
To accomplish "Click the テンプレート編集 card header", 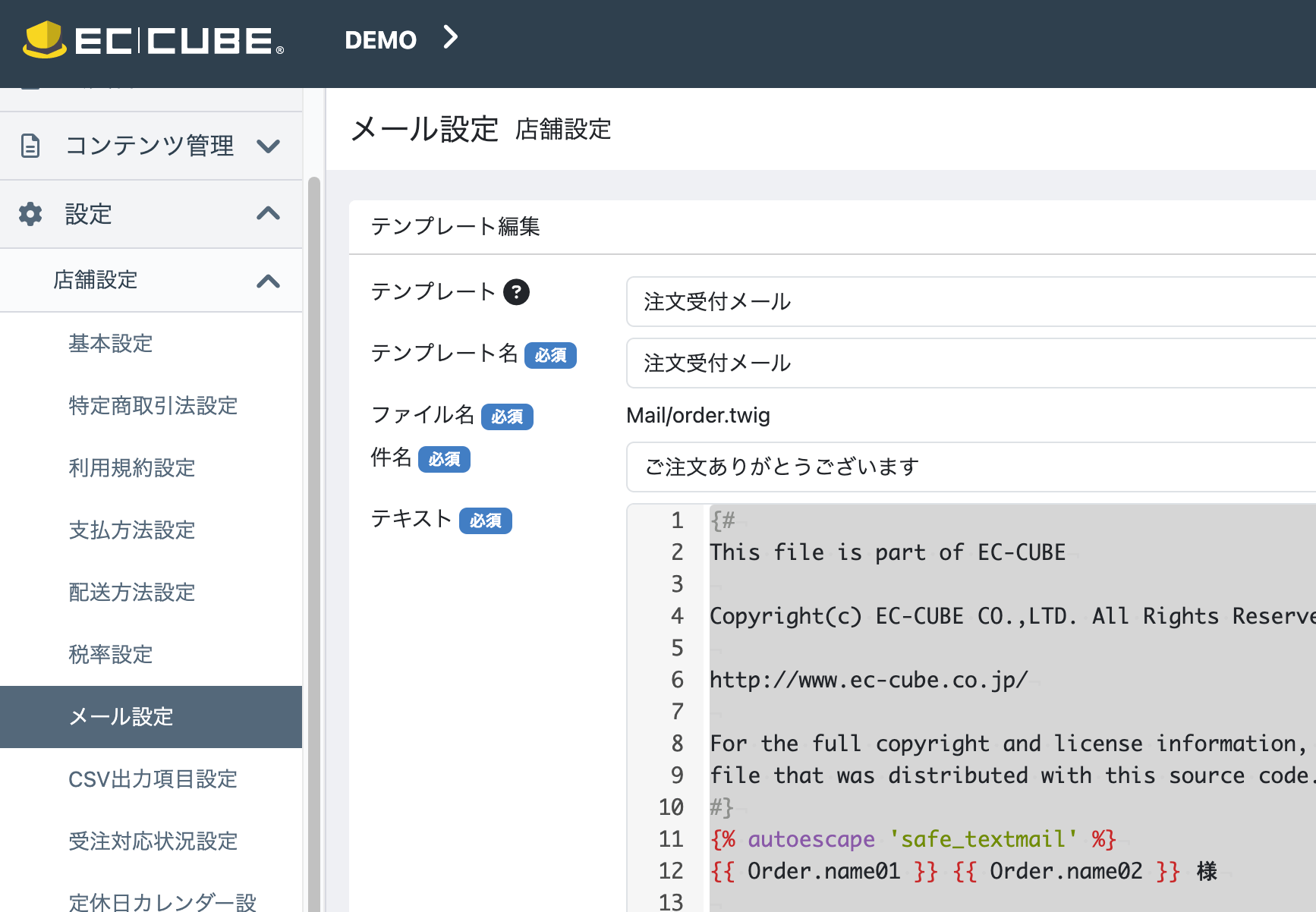I will pyautogui.click(x=833, y=227).
